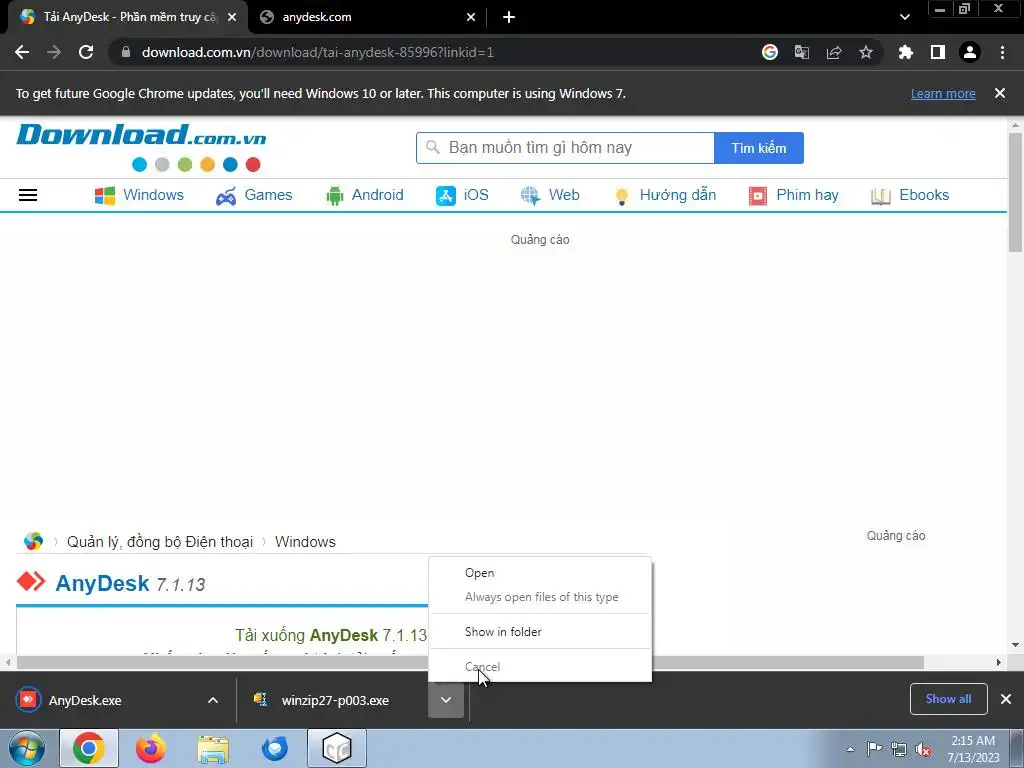Open the Windows breadcrumb link

305,541
